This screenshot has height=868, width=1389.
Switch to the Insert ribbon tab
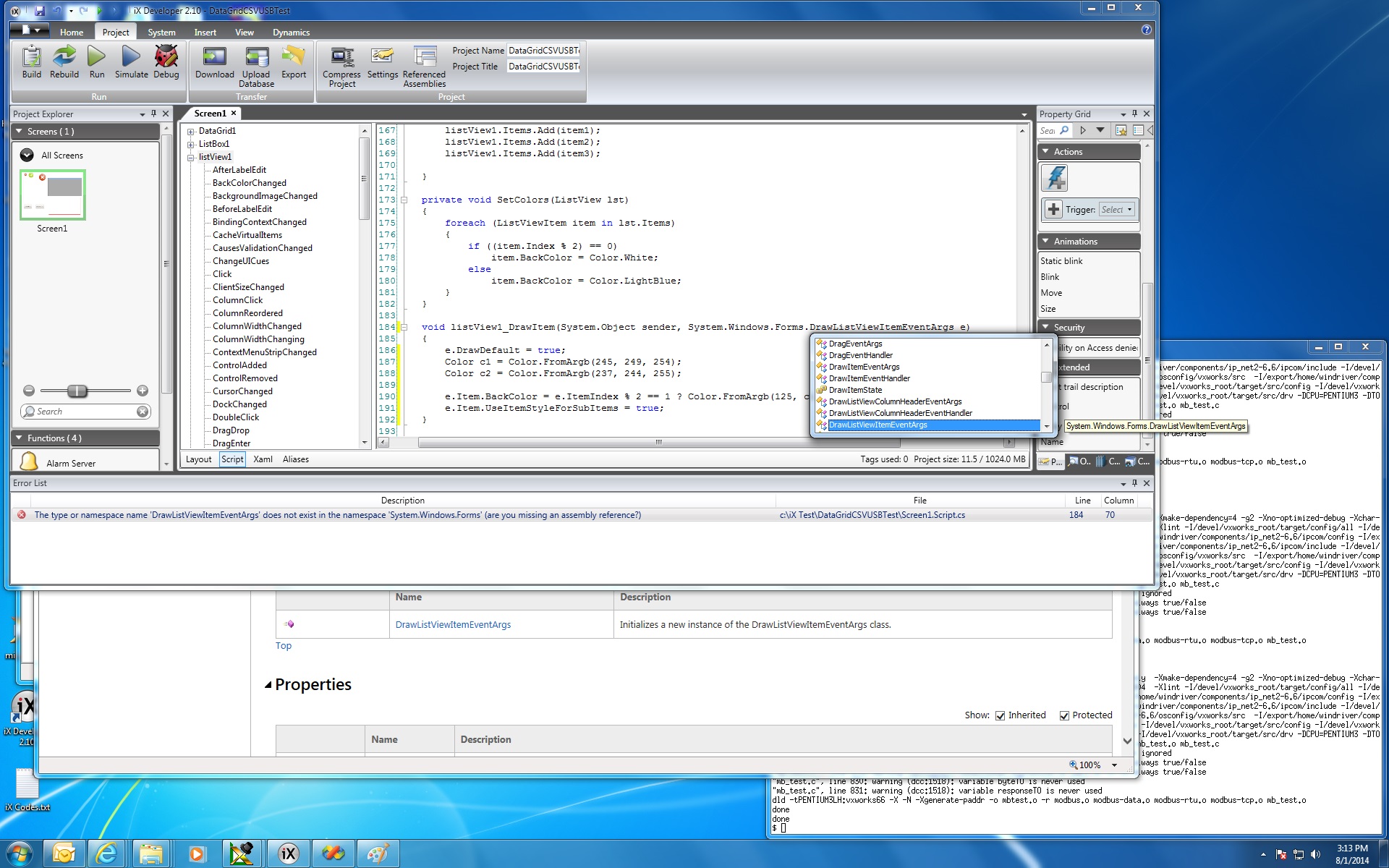pos(205,32)
